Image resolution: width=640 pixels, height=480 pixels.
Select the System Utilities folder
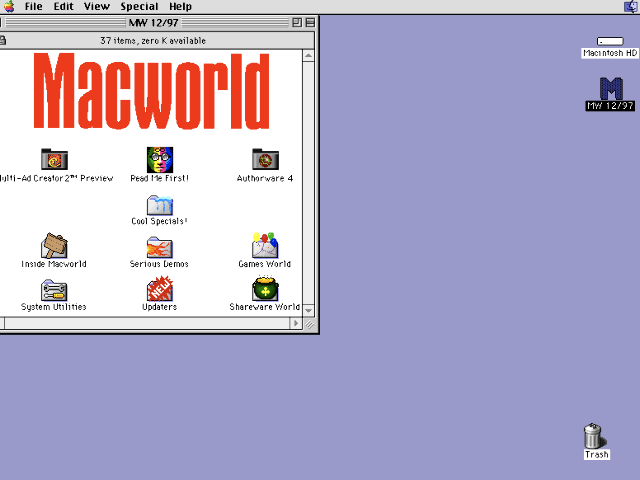point(54,290)
